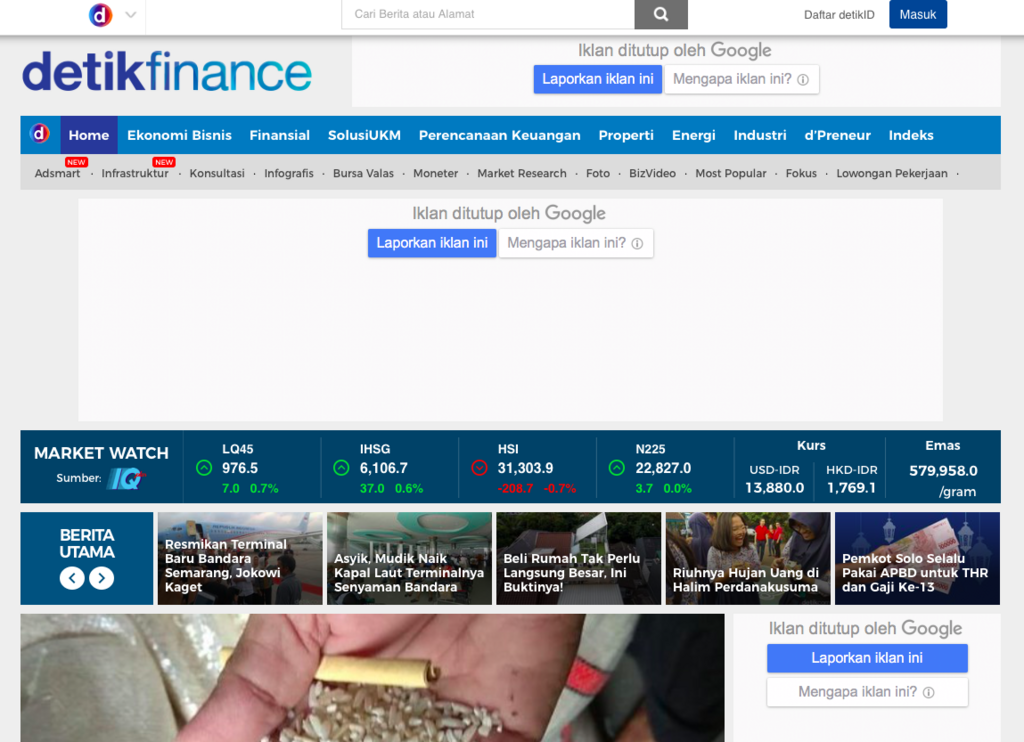Click 'Laporkan iklan ini' in the large center ad
1024x742 pixels.
[x=432, y=243]
